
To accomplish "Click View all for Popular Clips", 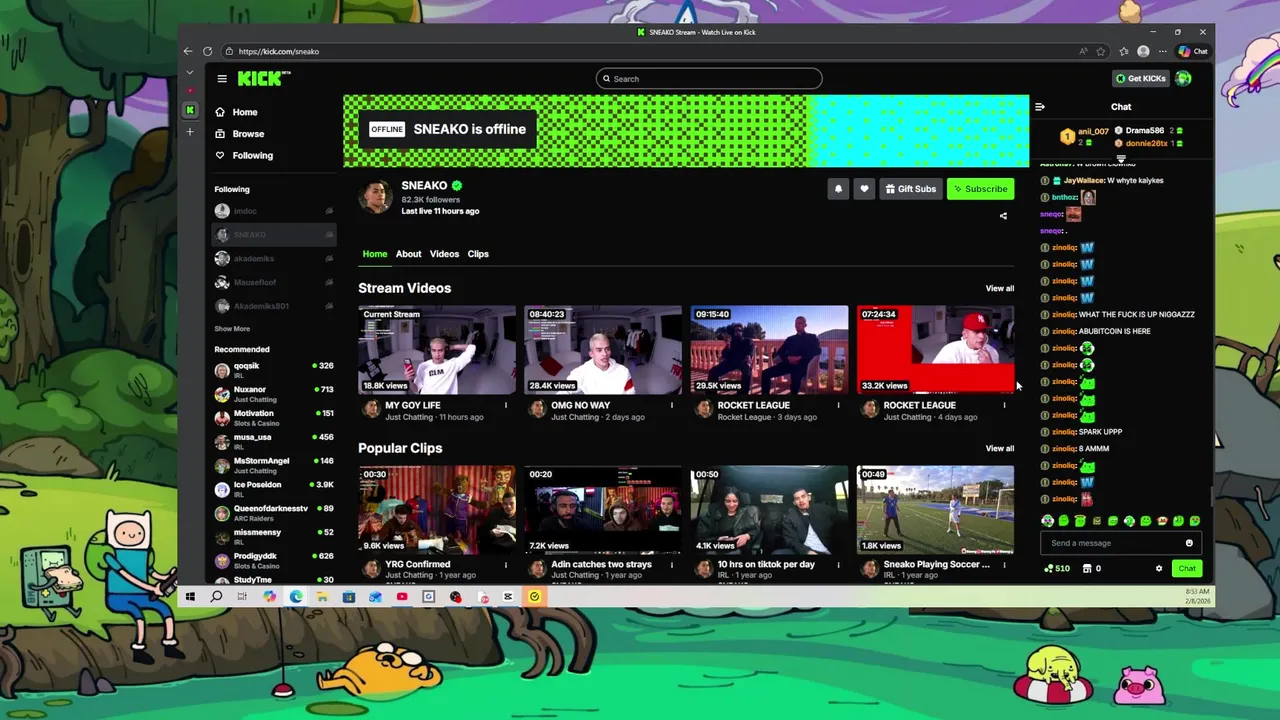I will click(1000, 448).
